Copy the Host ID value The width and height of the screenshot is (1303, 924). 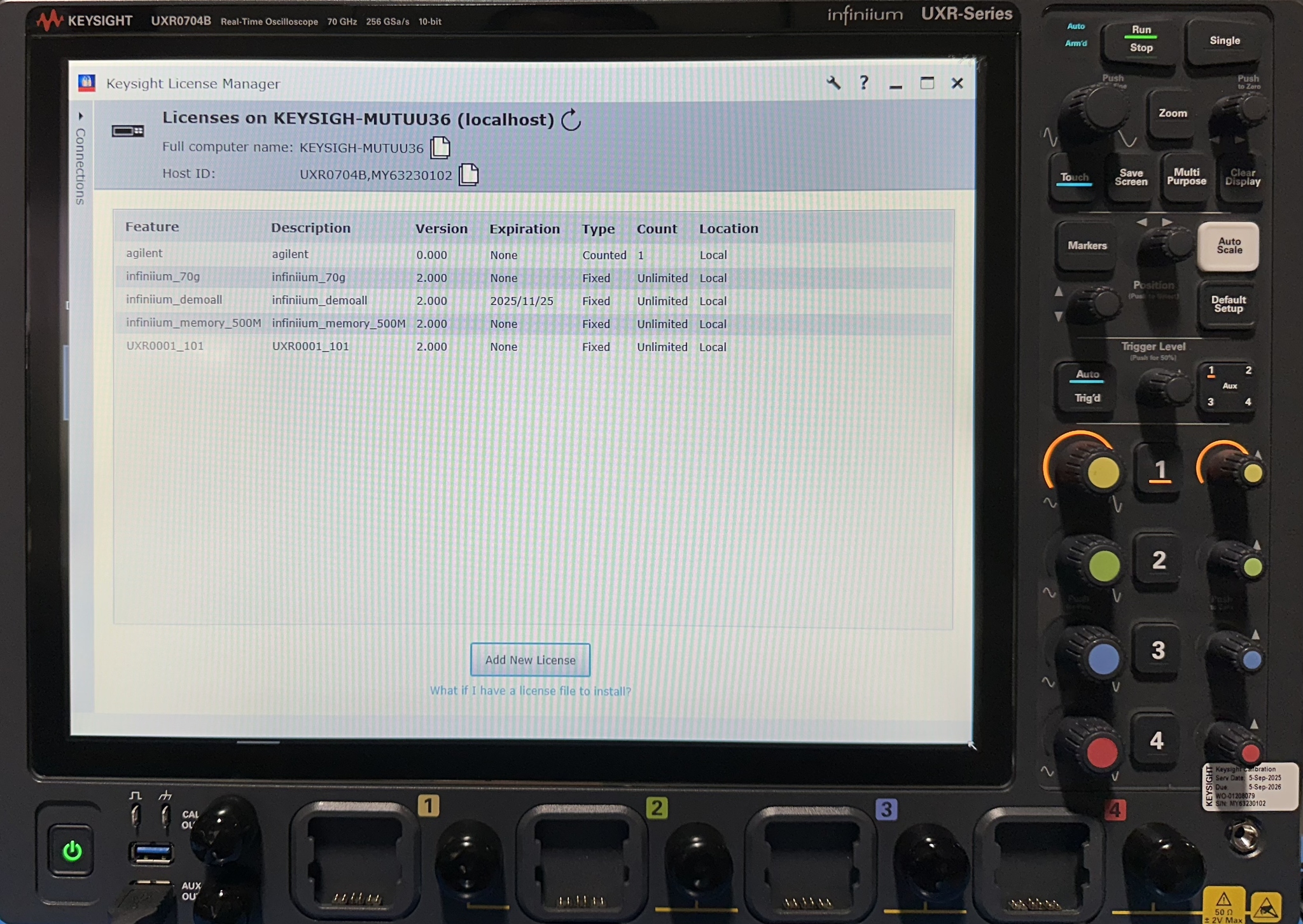[468, 174]
